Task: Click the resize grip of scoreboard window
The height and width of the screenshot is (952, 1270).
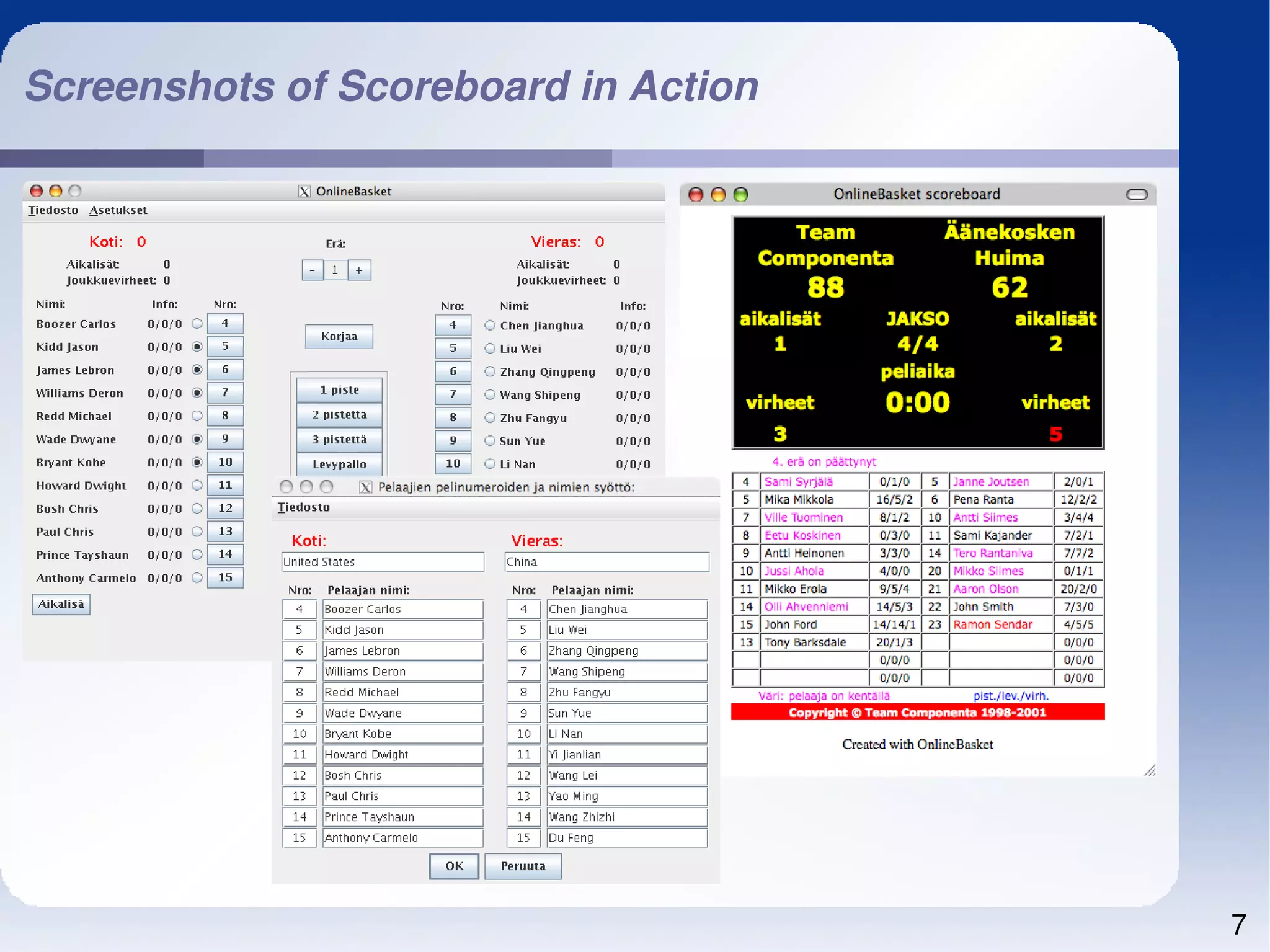Action: (x=1150, y=770)
